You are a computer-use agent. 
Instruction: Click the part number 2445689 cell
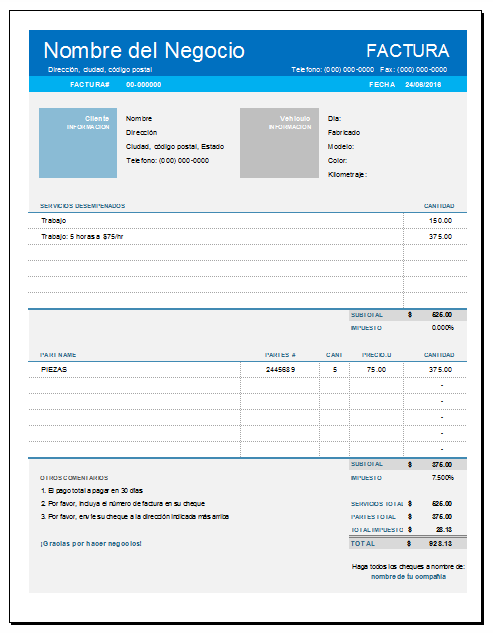(x=280, y=369)
